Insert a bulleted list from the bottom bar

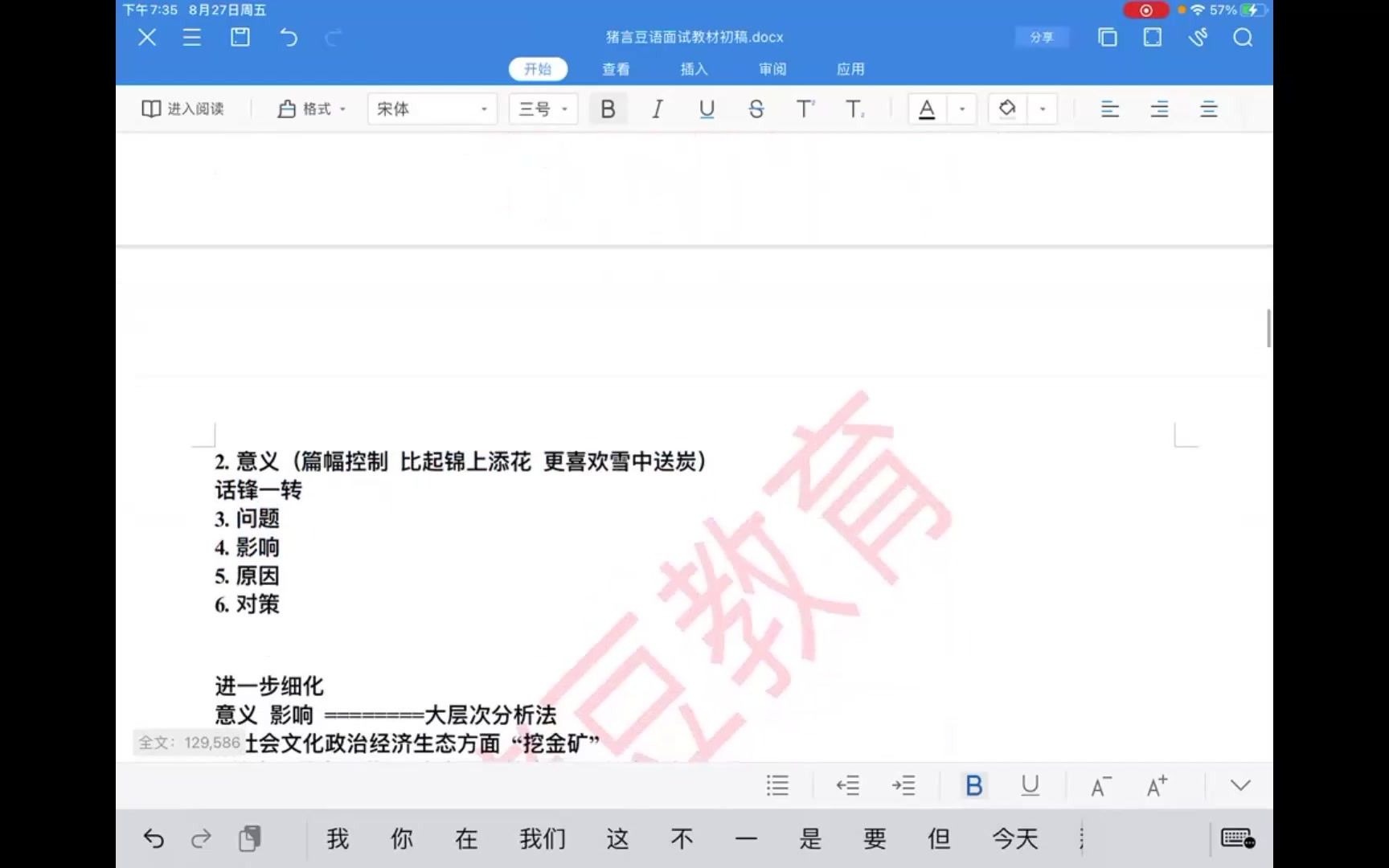coord(777,785)
